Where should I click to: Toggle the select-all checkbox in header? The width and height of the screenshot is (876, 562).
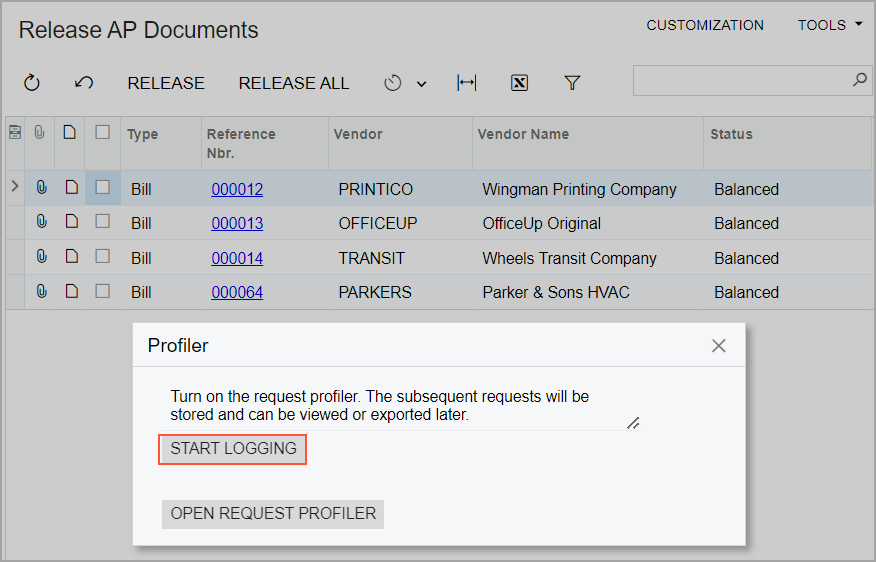pos(102,132)
